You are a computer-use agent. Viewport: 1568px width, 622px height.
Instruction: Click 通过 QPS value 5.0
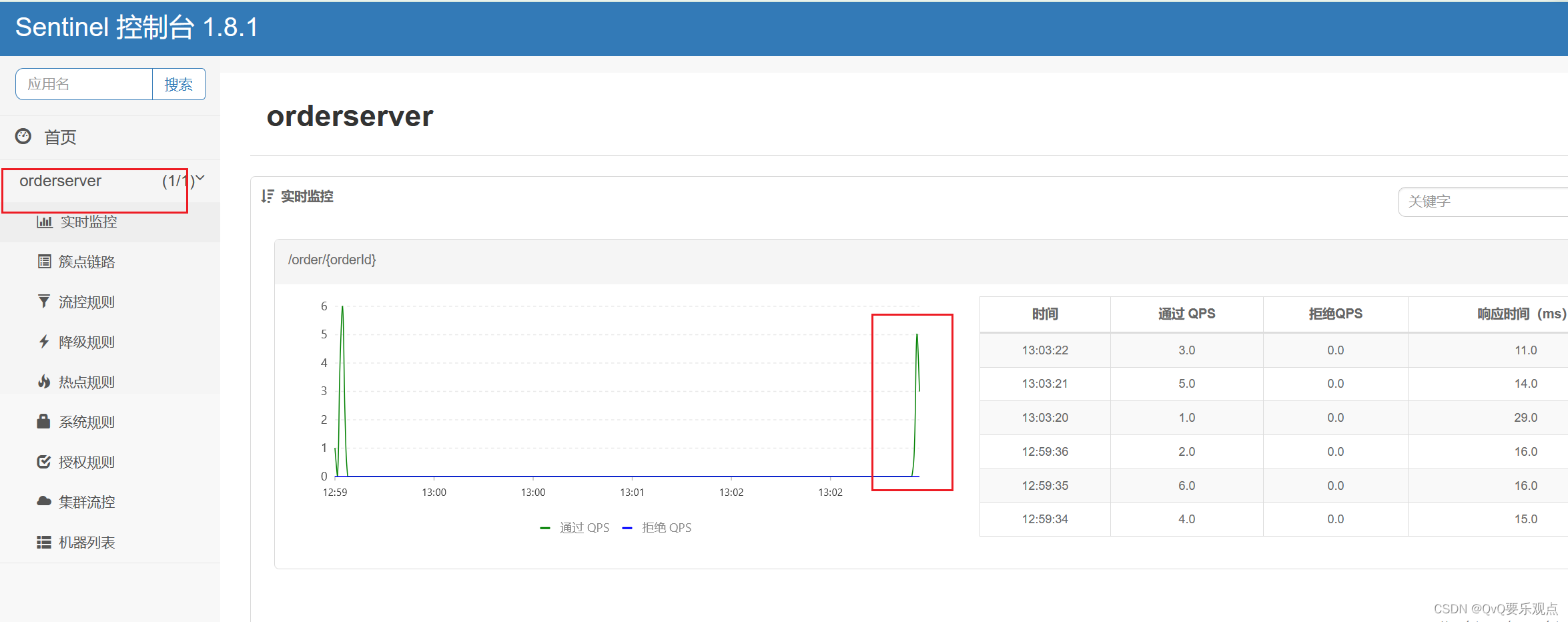tap(1186, 384)
